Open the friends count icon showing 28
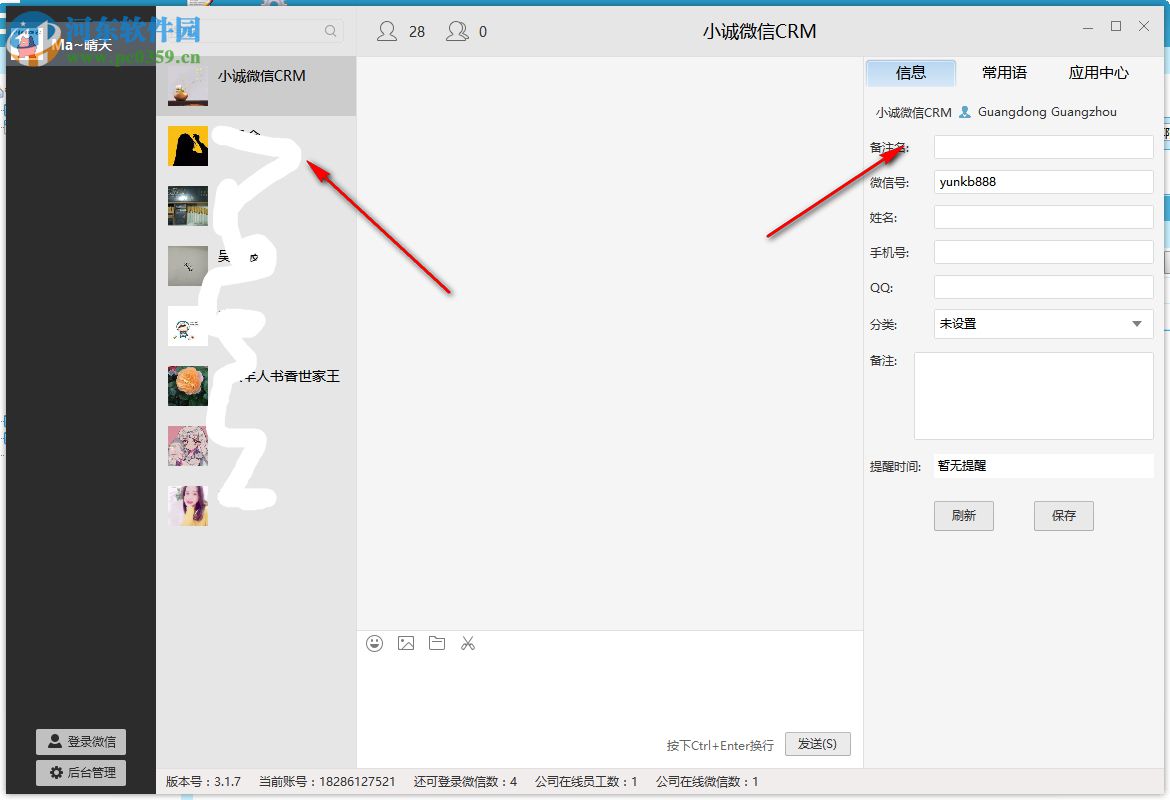 coord(387,31)
